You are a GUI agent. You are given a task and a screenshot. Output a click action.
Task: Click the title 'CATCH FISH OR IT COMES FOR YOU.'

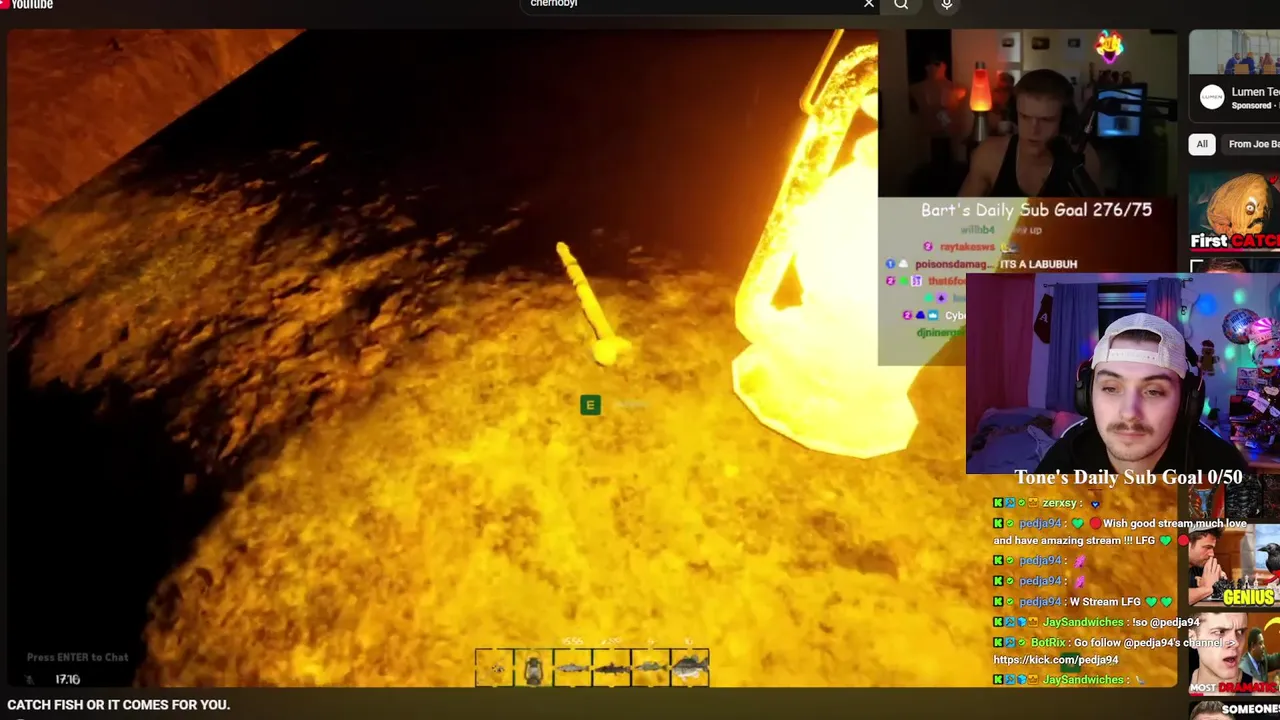[118, 704]
